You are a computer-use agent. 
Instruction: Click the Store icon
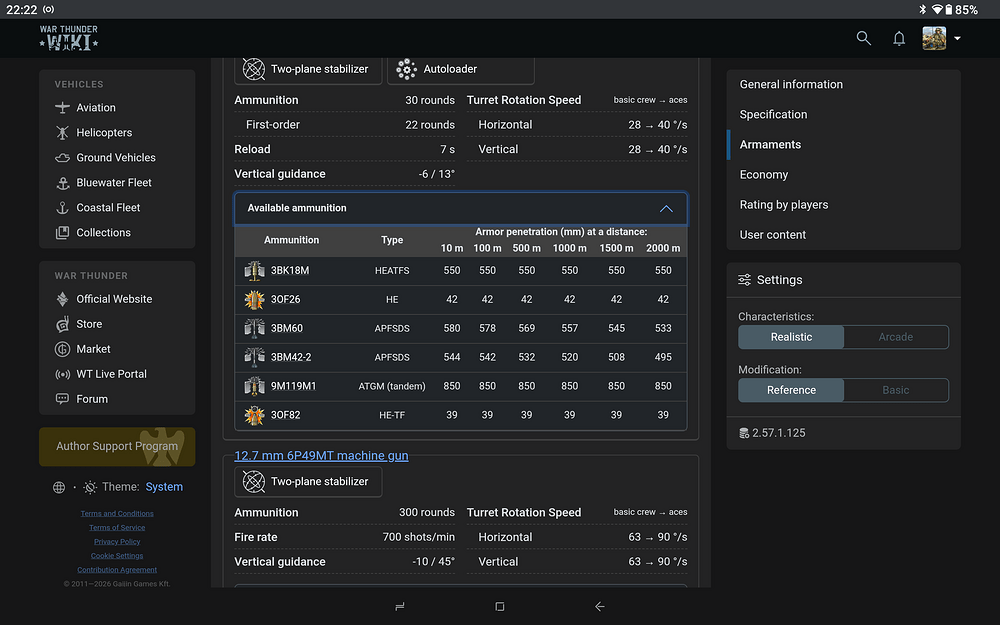(62, 324)
